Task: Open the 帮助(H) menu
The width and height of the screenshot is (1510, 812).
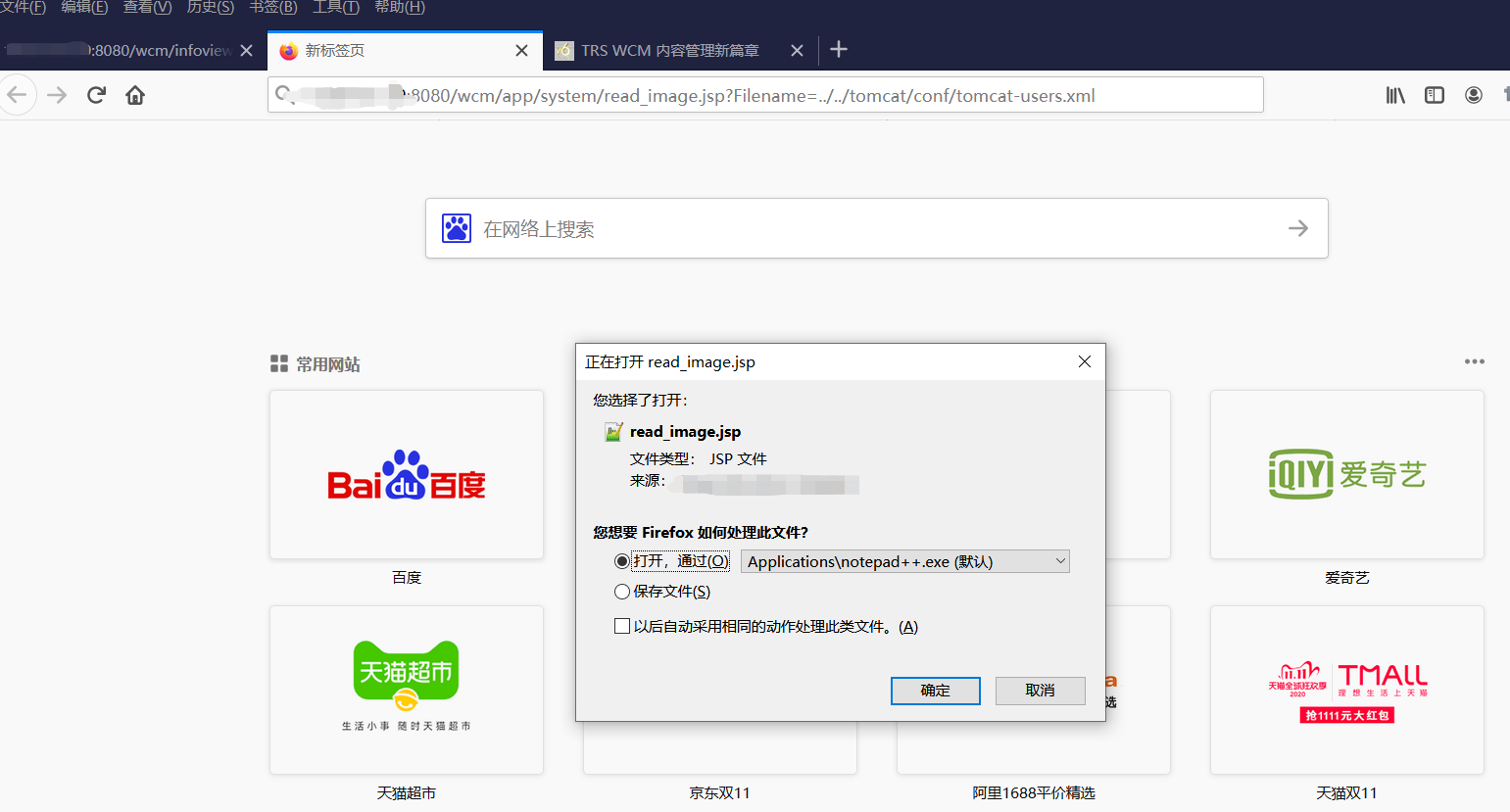Action: [400, 7]
